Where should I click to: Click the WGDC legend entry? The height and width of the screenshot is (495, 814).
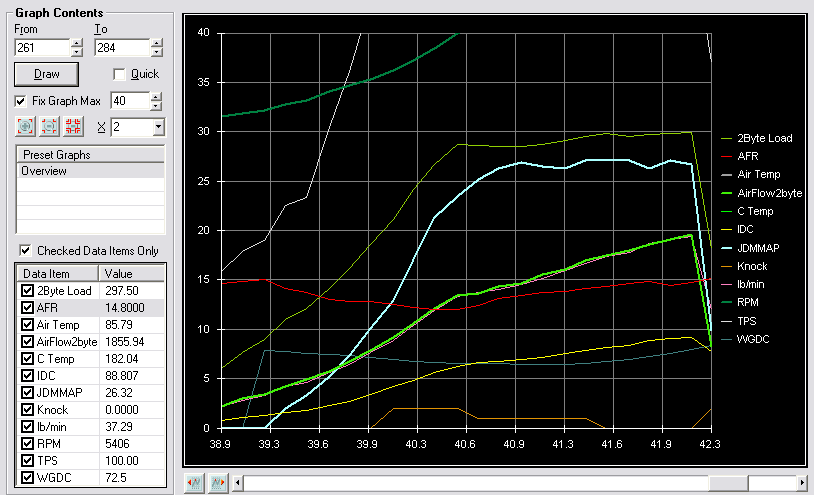point(745,339)
